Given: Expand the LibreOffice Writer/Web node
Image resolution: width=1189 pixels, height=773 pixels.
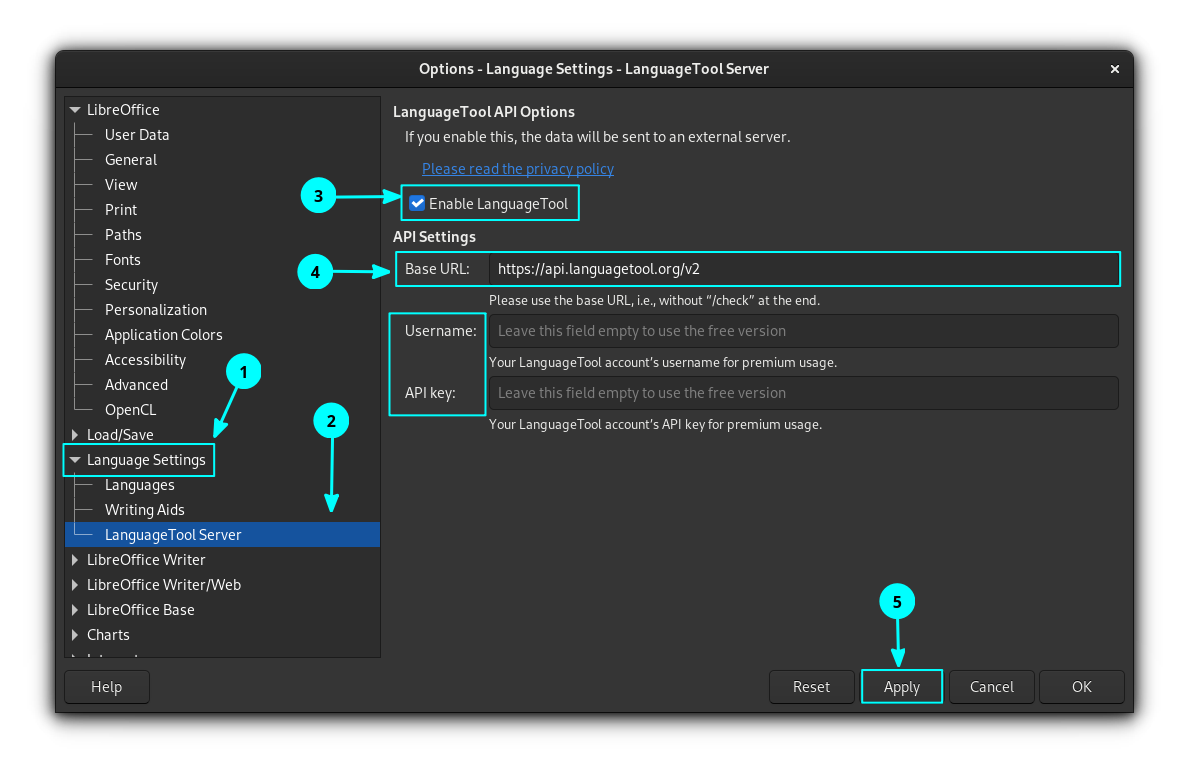Looking at the screenshot, I should [x=75, y=585].
